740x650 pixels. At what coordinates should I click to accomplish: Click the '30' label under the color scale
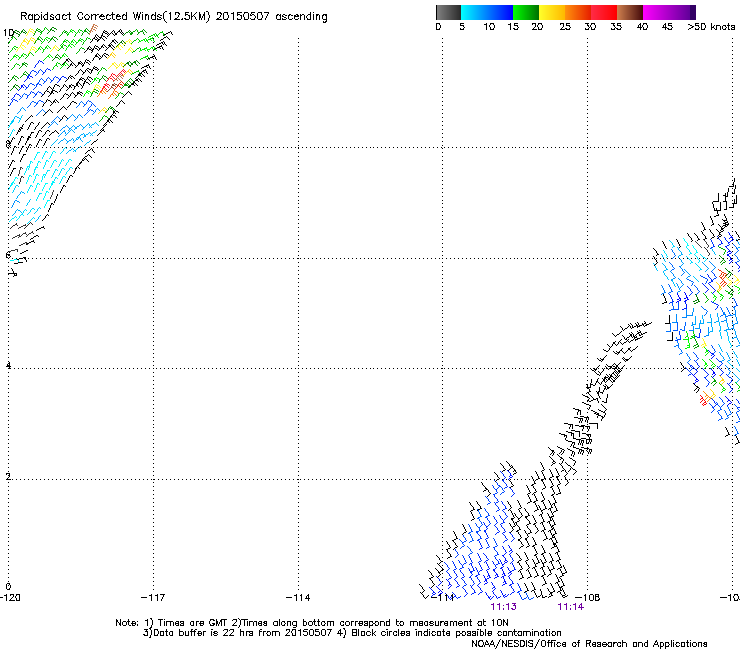tap(590, 27)
